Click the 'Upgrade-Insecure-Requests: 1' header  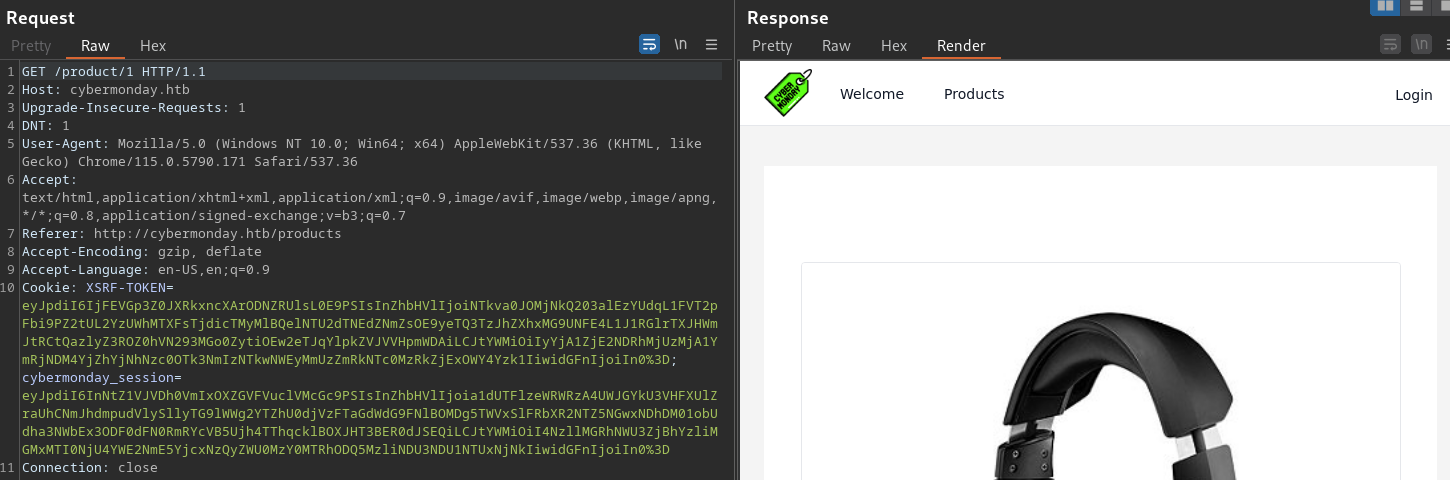click(x=134, y=108)
